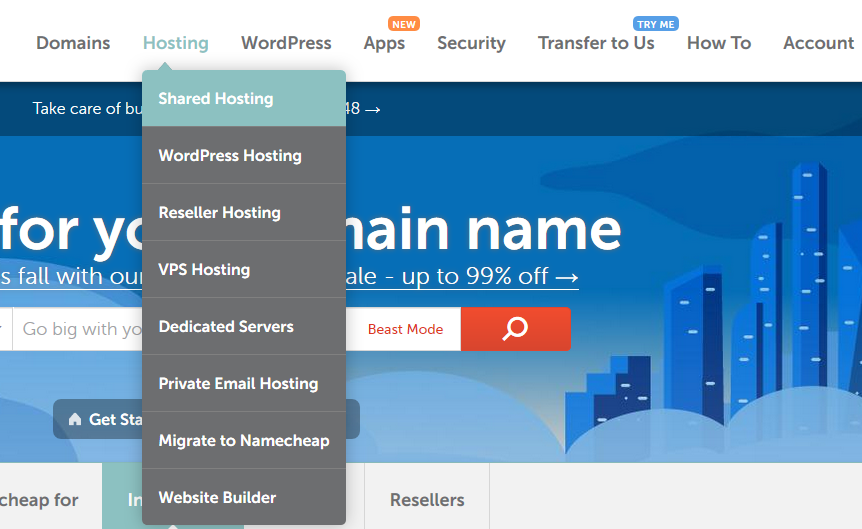Open Website Builder from the menu

pos(244,497)
